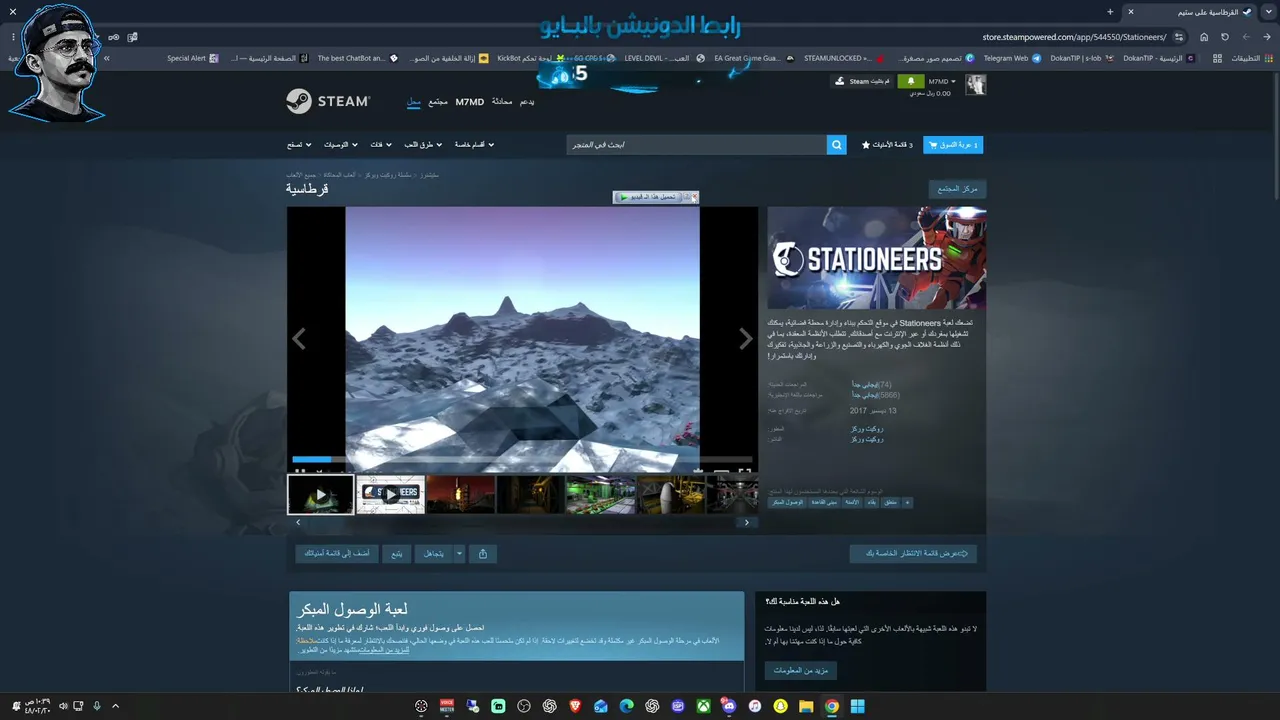1280x720 pixels.
Task: Expand the M7MD account dropdown
Action: 942,81
